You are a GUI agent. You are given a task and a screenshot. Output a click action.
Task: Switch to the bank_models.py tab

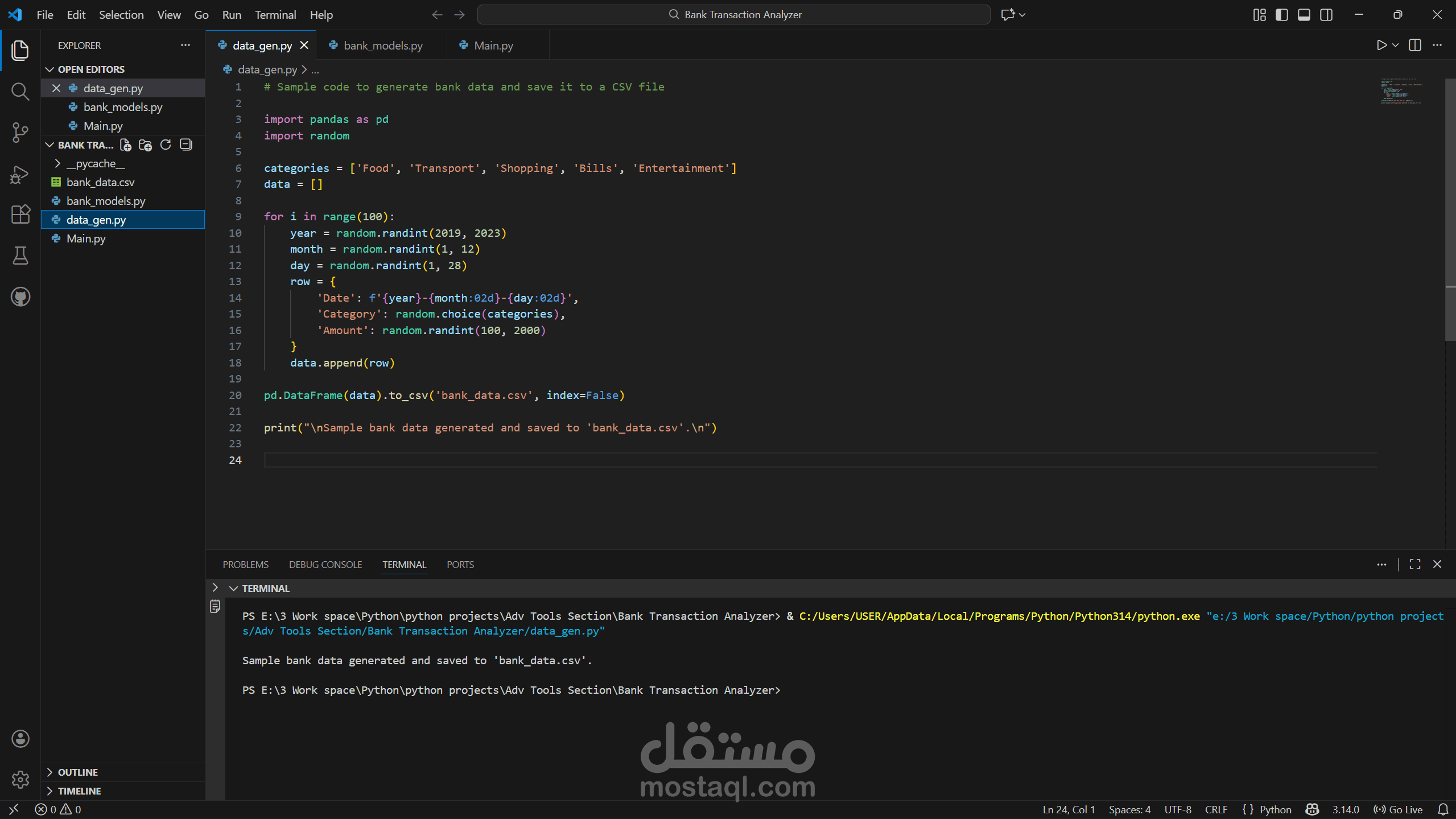(382, 46)
